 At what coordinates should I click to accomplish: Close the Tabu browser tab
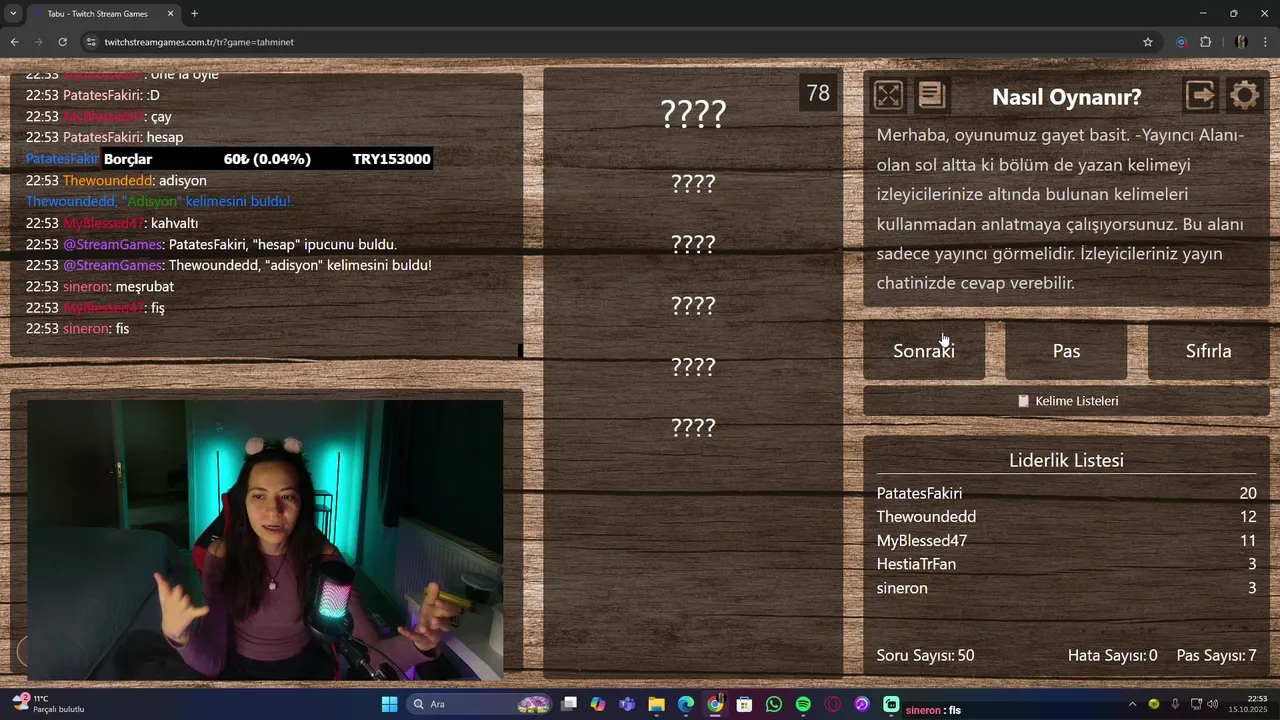(170, 14)
